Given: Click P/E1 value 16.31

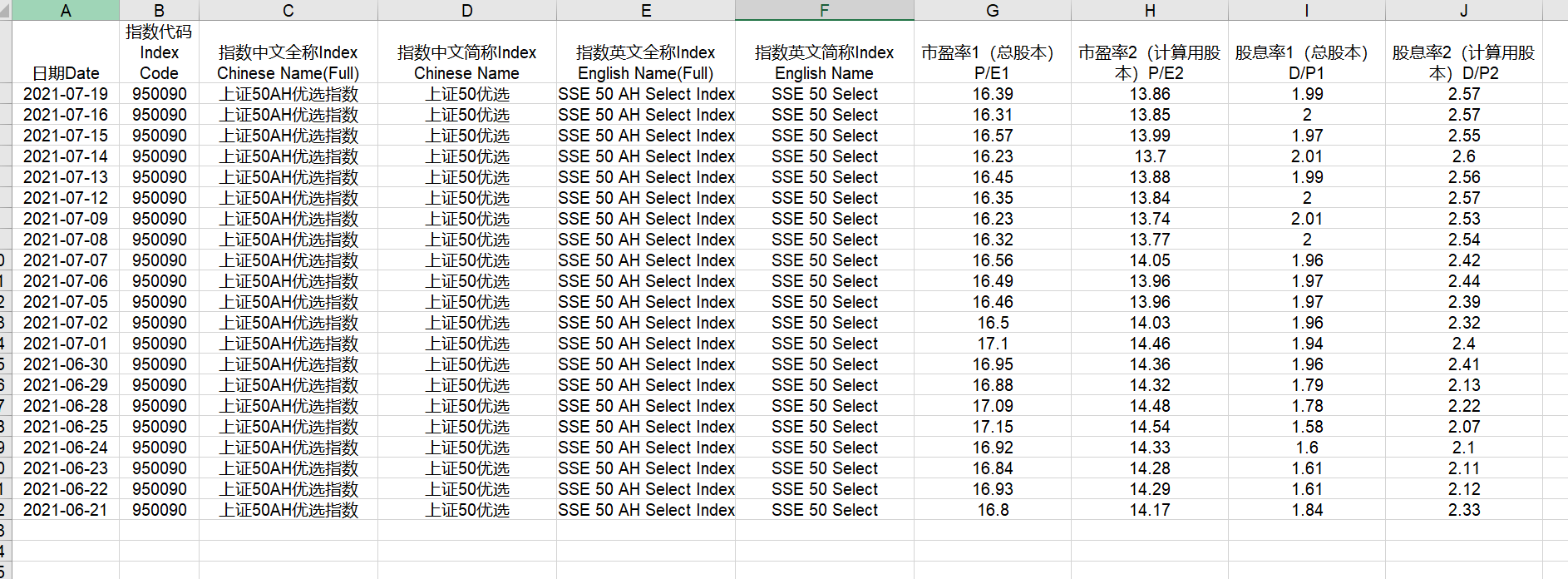Looking at the screenshot, I should pos(993,115).
